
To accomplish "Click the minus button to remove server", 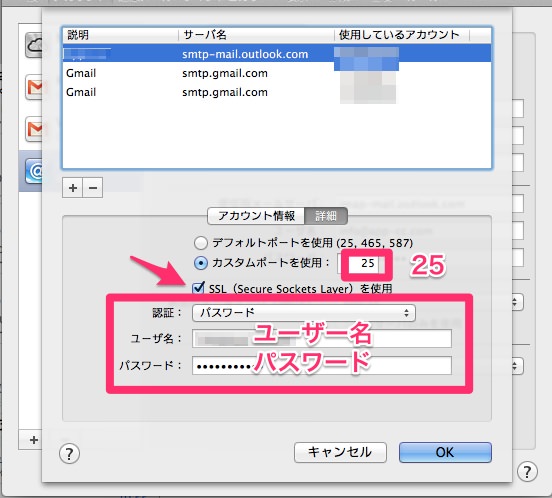I will click(93, 188).
